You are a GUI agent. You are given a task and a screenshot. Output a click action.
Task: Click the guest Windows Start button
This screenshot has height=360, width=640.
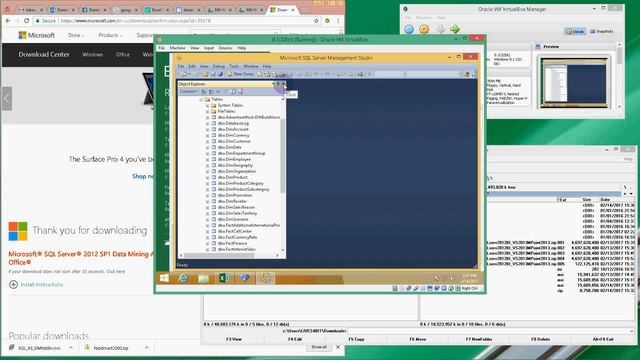point(164,278)
